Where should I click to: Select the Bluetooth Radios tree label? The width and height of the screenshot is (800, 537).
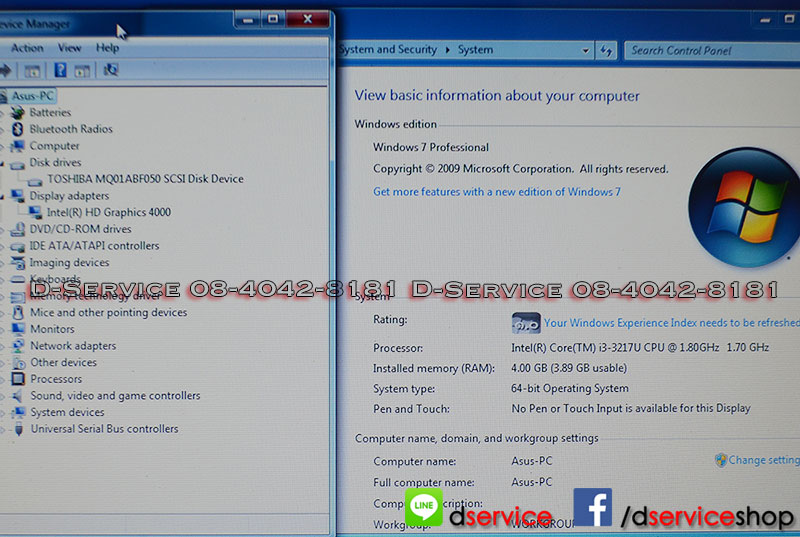pos(71,129)
